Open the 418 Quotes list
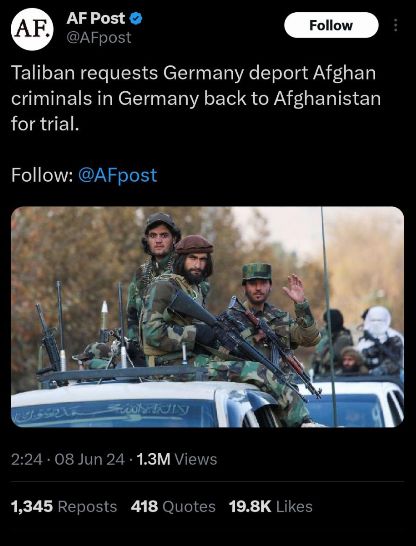 (x=173, y=507)
